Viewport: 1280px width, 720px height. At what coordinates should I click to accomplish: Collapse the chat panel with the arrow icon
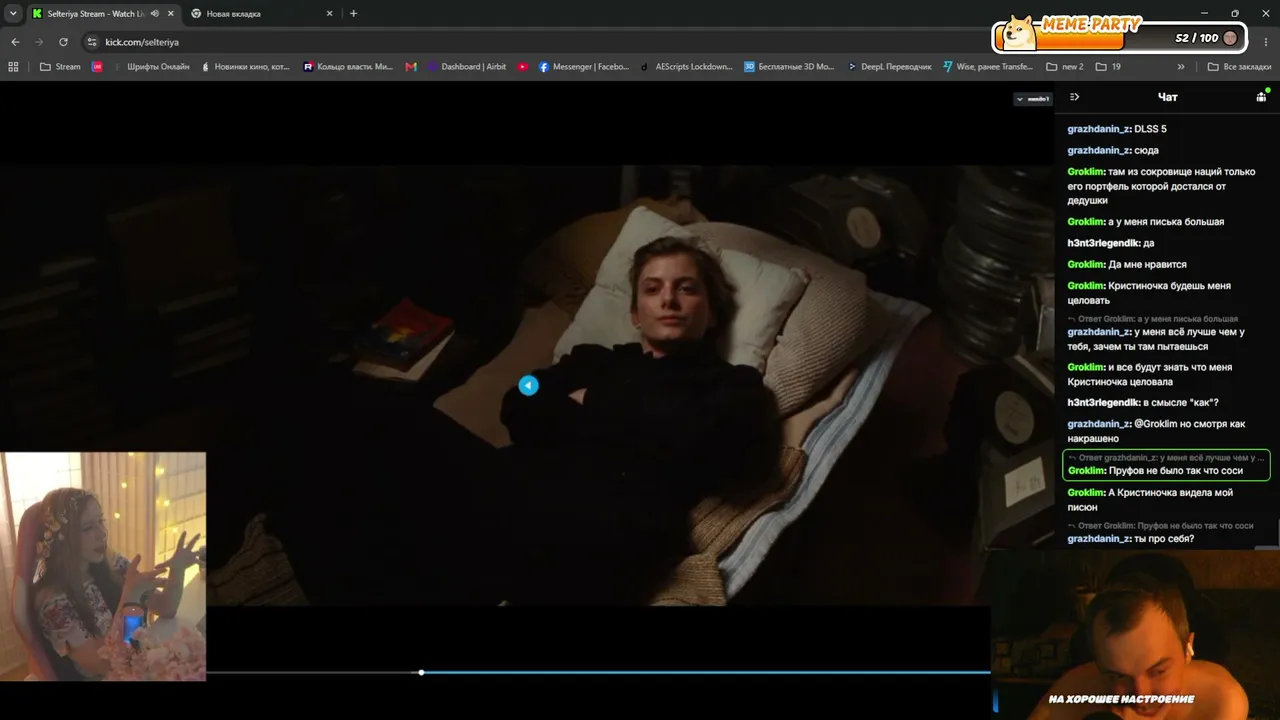(x=1074, y=97)
